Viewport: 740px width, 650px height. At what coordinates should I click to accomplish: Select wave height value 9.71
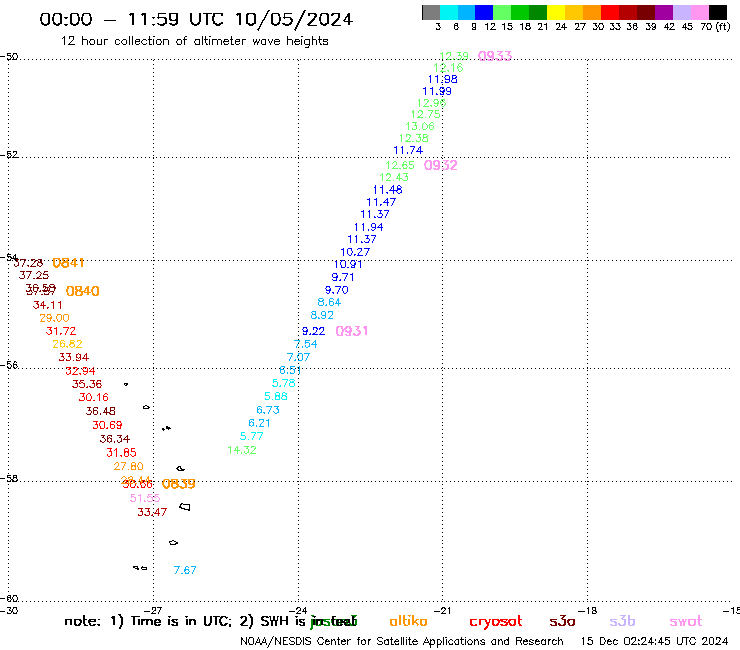pyautogui.click(x=343, y=277)
